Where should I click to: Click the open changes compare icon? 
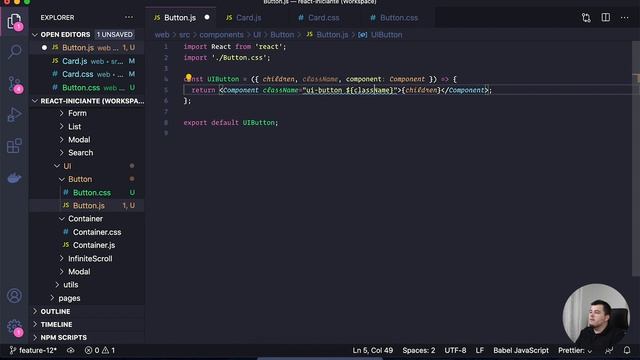pos(586,18)
